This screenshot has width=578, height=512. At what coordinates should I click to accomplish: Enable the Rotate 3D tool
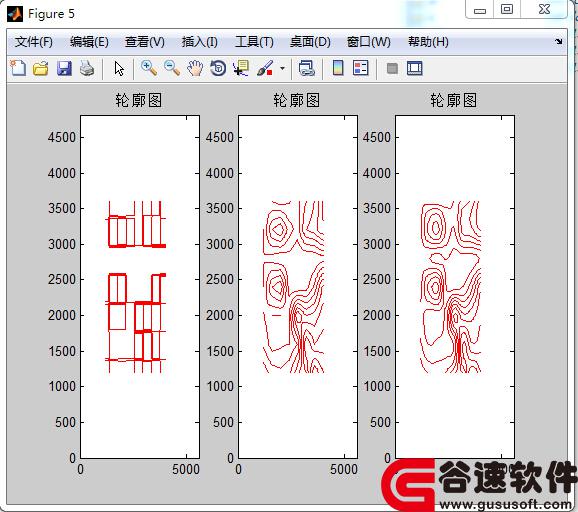tap(218, 69)
